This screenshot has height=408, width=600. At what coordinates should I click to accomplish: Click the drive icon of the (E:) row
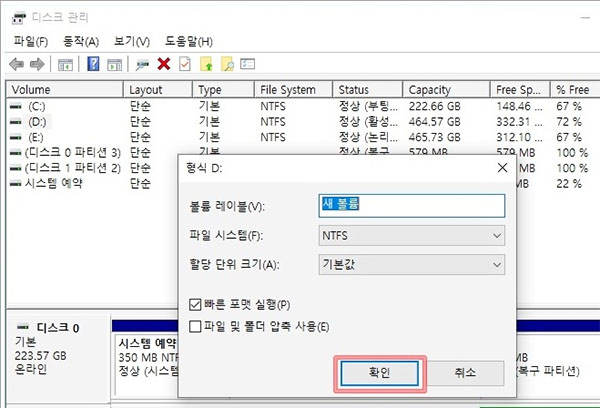[16, 137]
